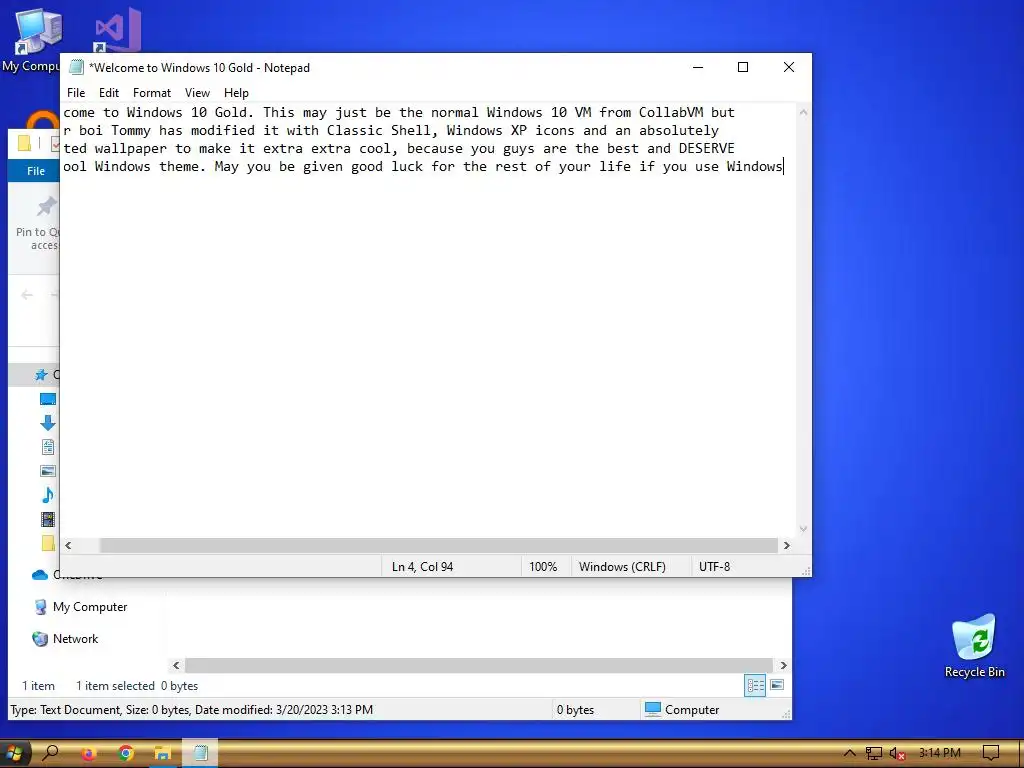Select Desktop icon in Explorer sidebar
Image resolution: width=1024 pixels, height=768 pixels.
48,399
